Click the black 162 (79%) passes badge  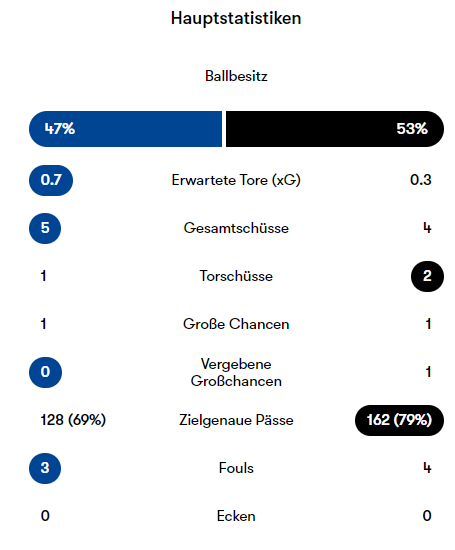(x=399, y=420)
